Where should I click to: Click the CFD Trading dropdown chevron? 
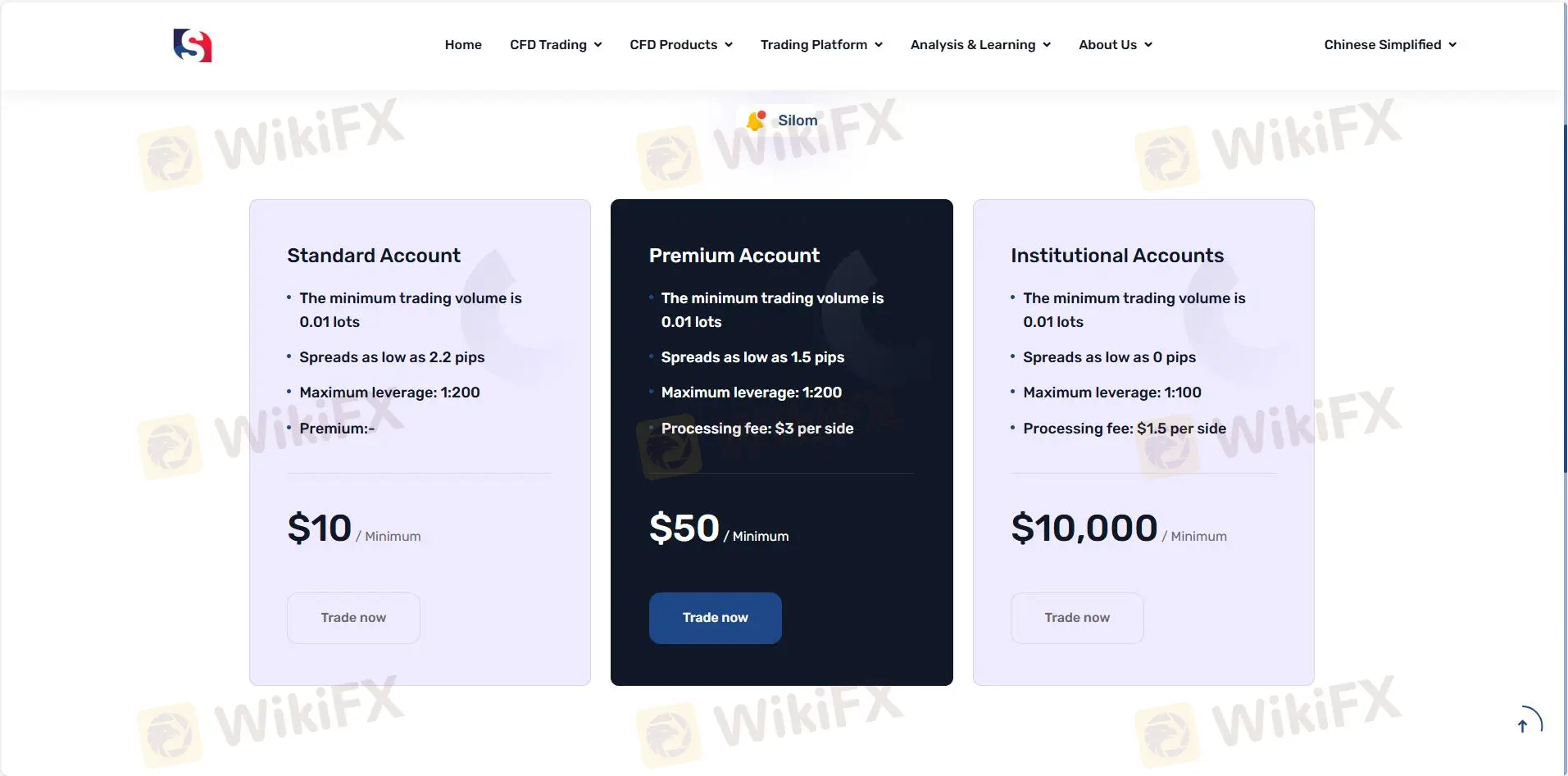click(x=598, y=45)
